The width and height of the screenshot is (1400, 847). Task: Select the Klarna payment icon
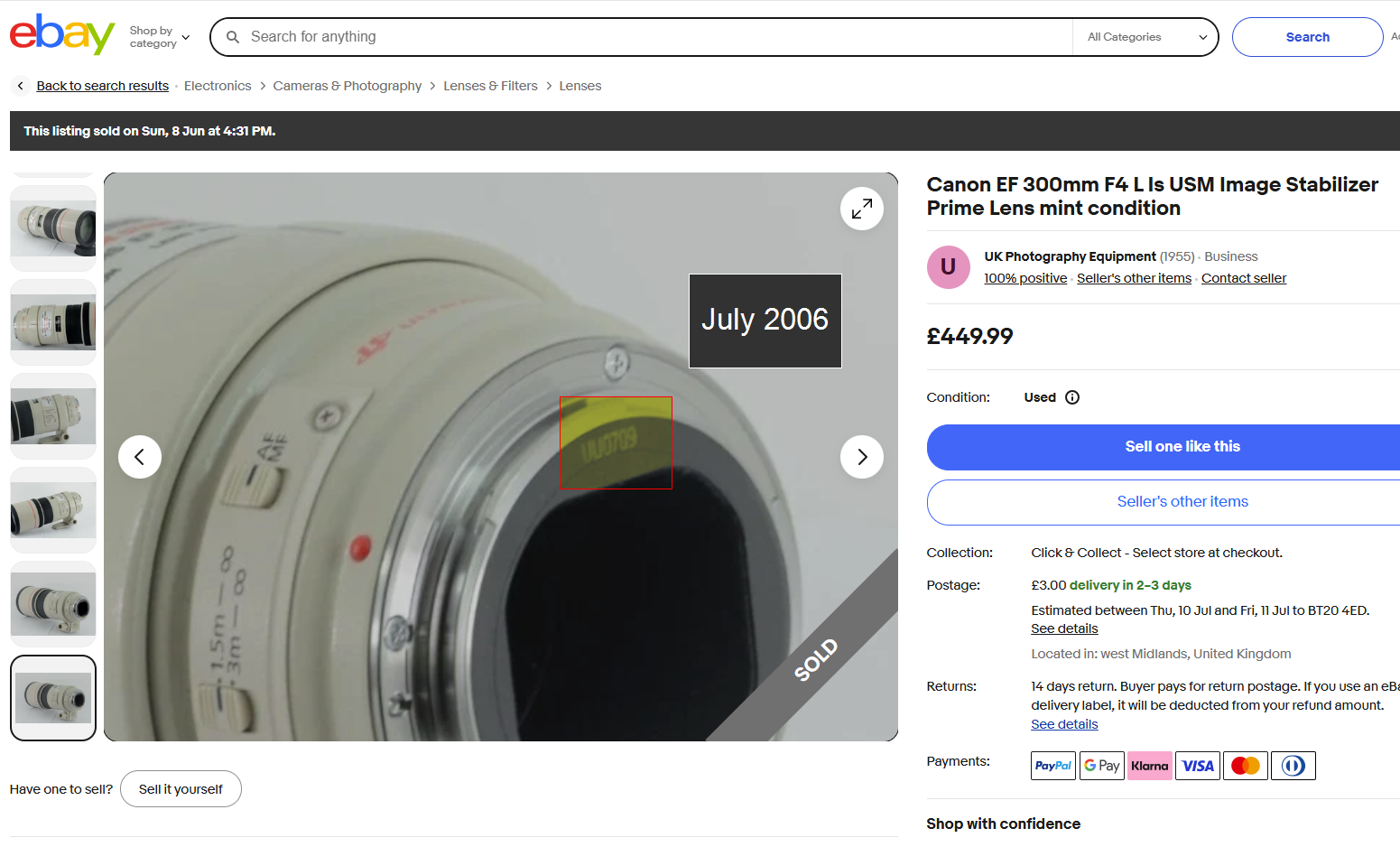1150,766
